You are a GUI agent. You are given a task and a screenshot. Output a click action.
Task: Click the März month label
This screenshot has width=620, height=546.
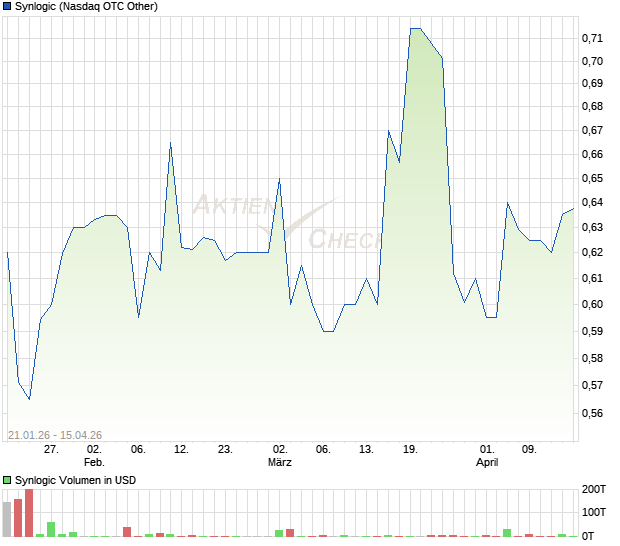click(x=280, y=462)
